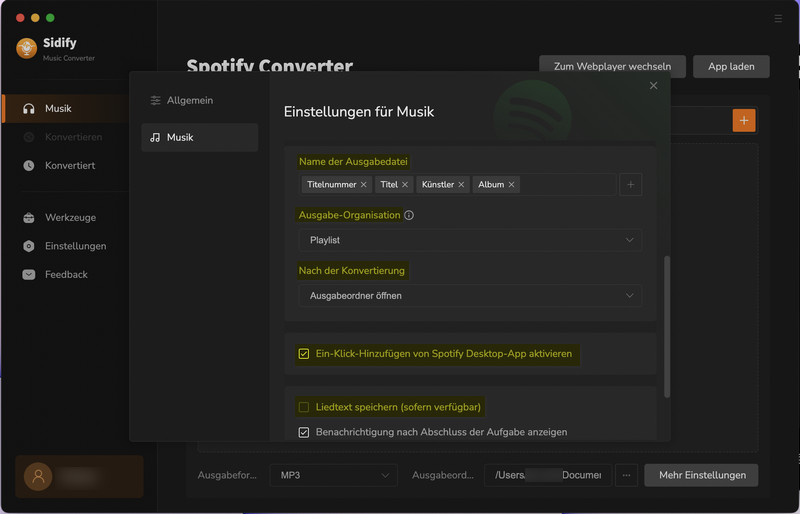Click the App laden button
Screen dimensions: 800x514
pos(731,66)
